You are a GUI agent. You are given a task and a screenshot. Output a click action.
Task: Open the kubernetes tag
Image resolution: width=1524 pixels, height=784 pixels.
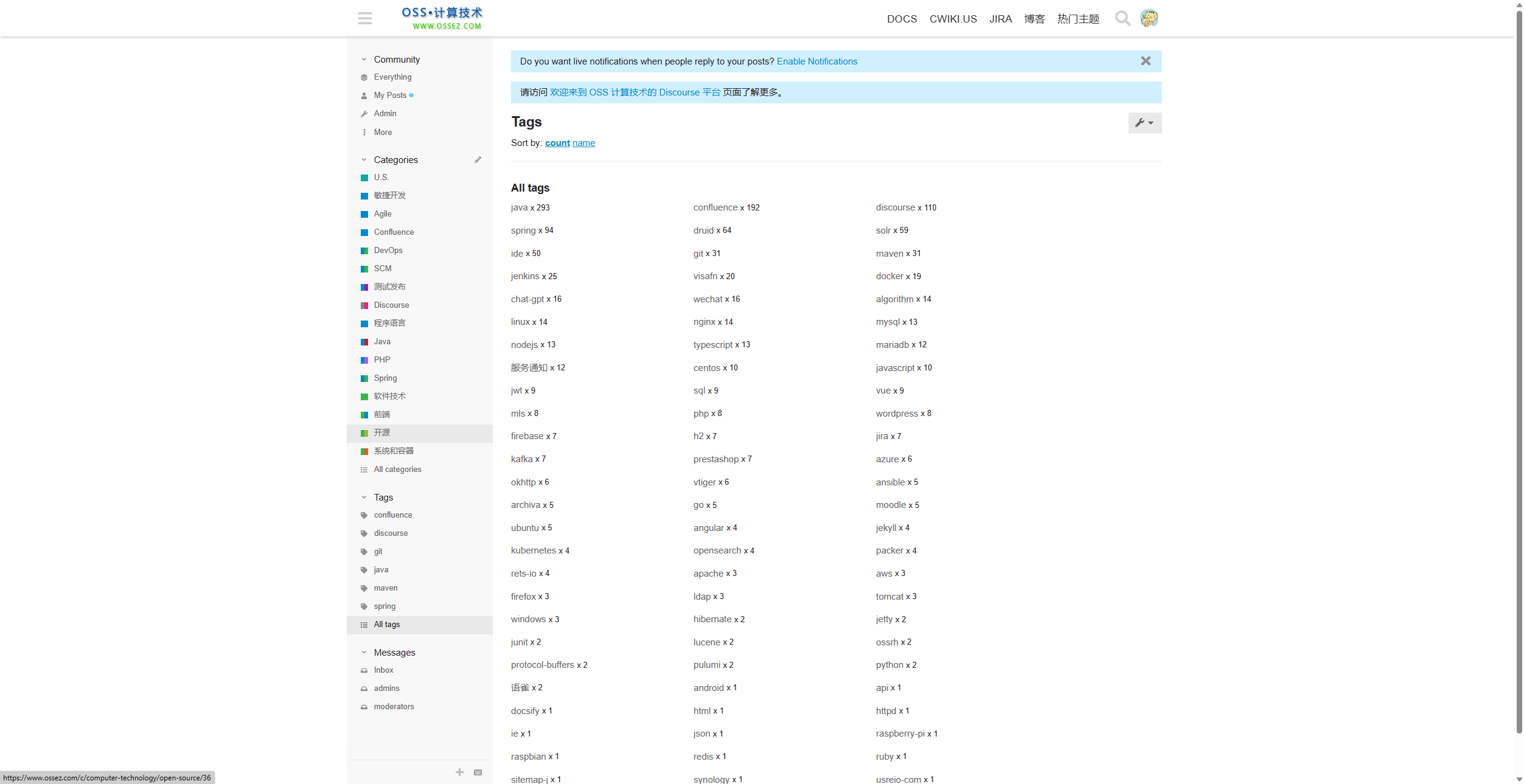point(533,550)
